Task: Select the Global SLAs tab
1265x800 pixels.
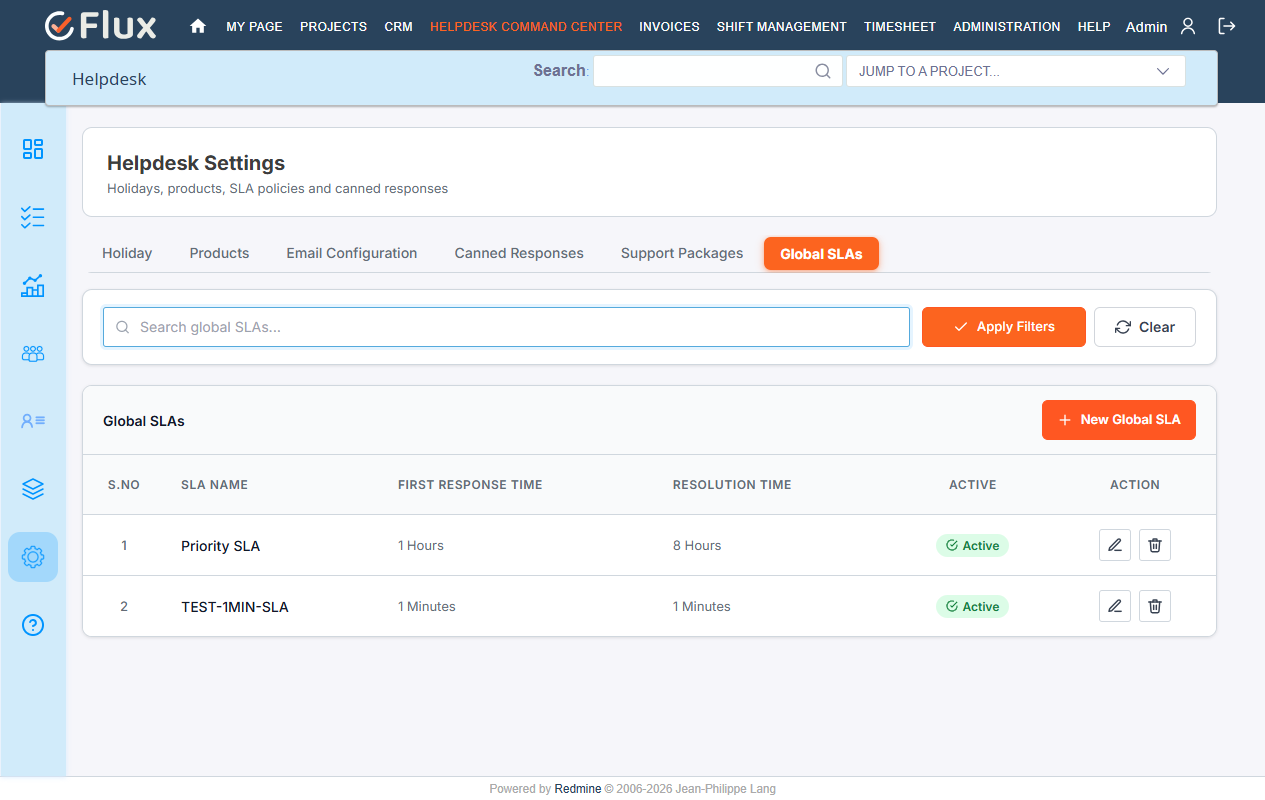Action: (x=821, y=253)
